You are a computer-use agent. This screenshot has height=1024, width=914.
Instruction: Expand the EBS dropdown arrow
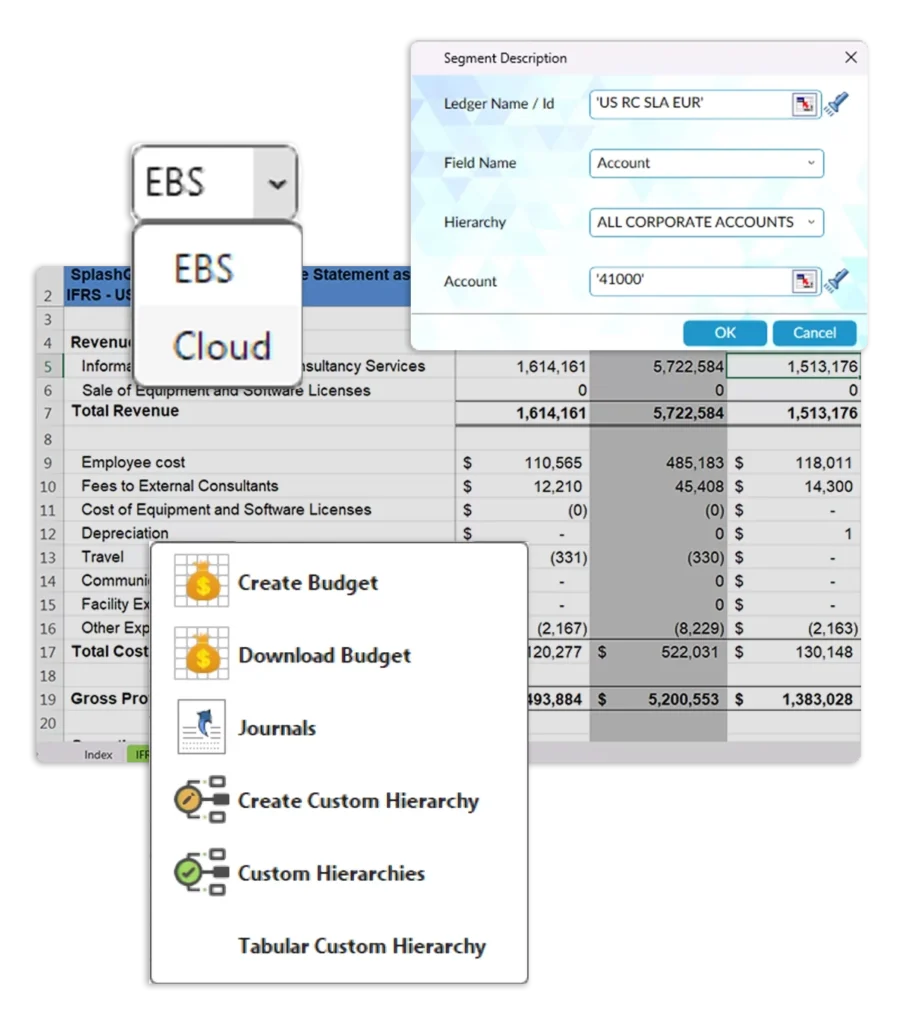[x=277, y=184]
